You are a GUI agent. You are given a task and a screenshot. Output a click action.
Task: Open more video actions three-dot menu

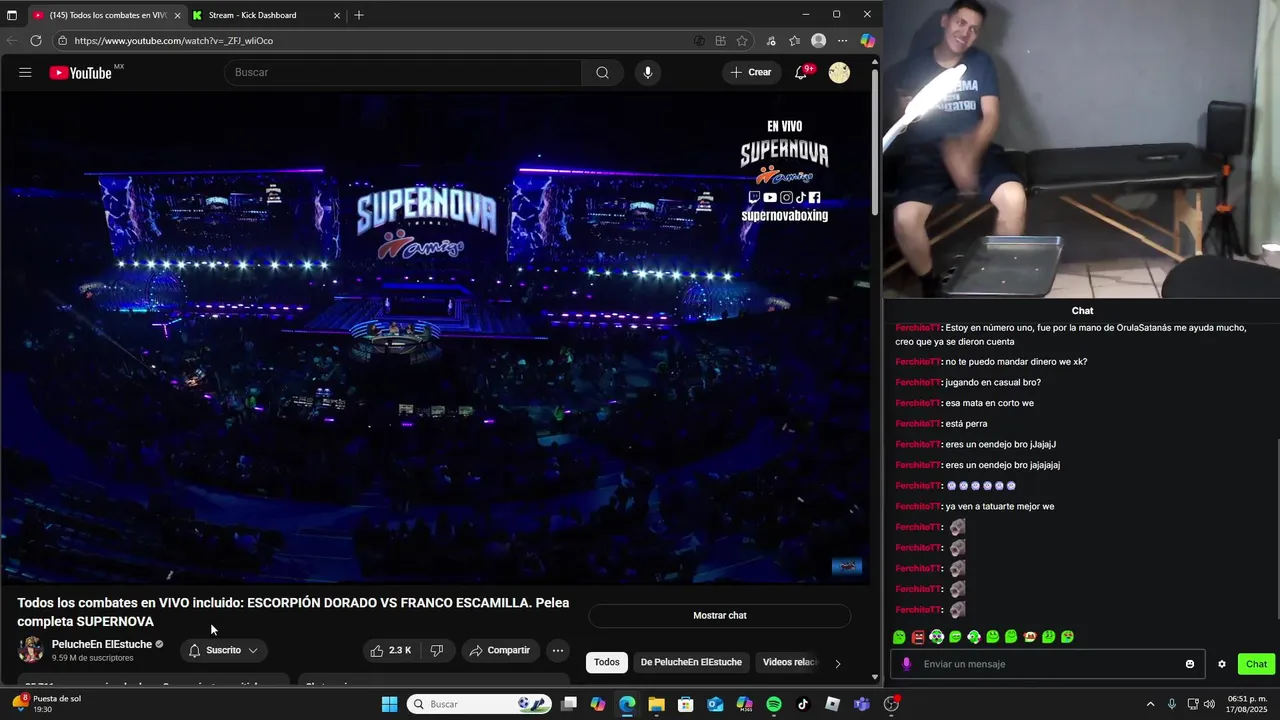click(558, 650)
